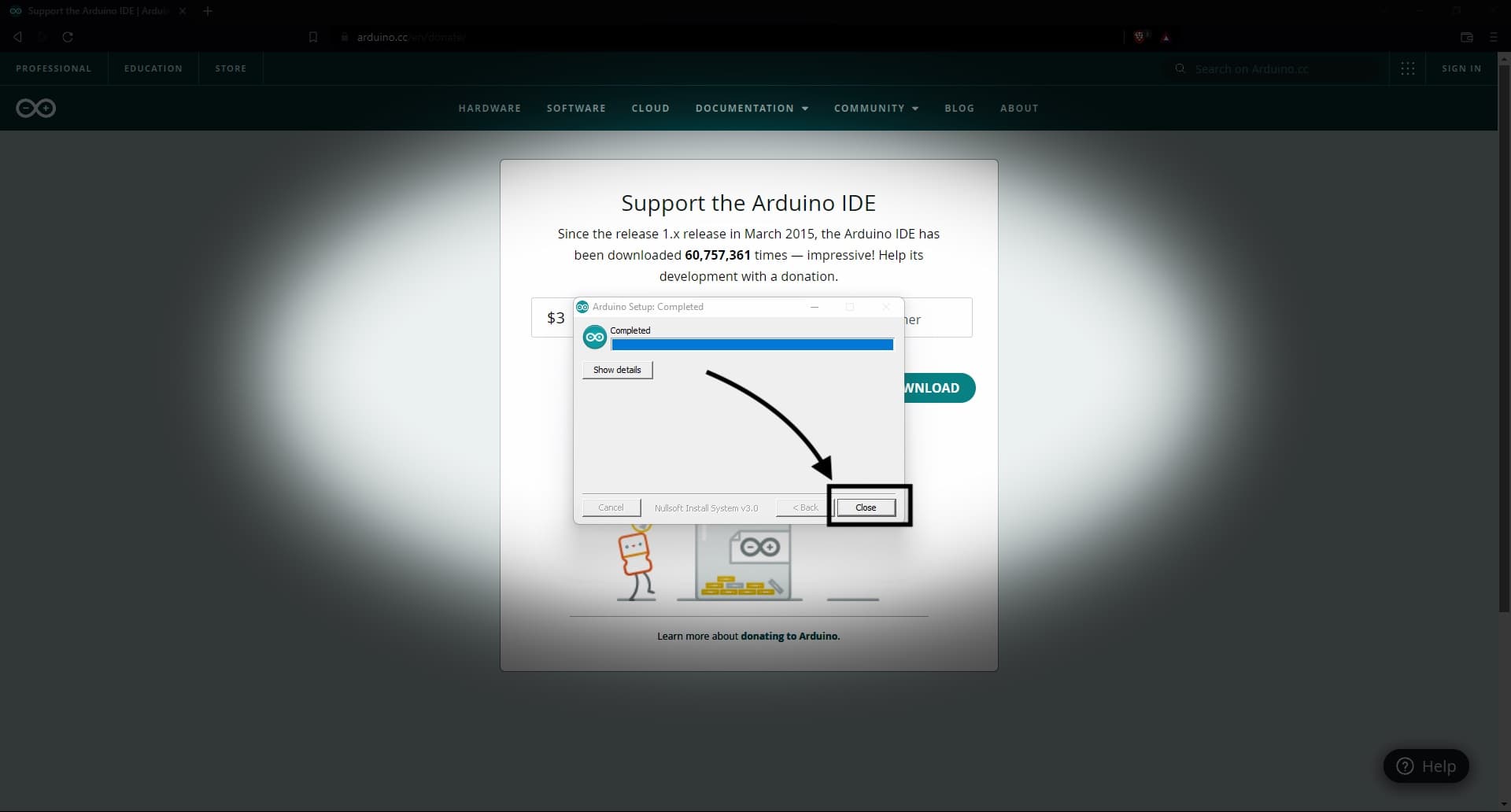Open the apps grid icon
Viewport: 1511px width, 812px height.
coord(1408,68)
